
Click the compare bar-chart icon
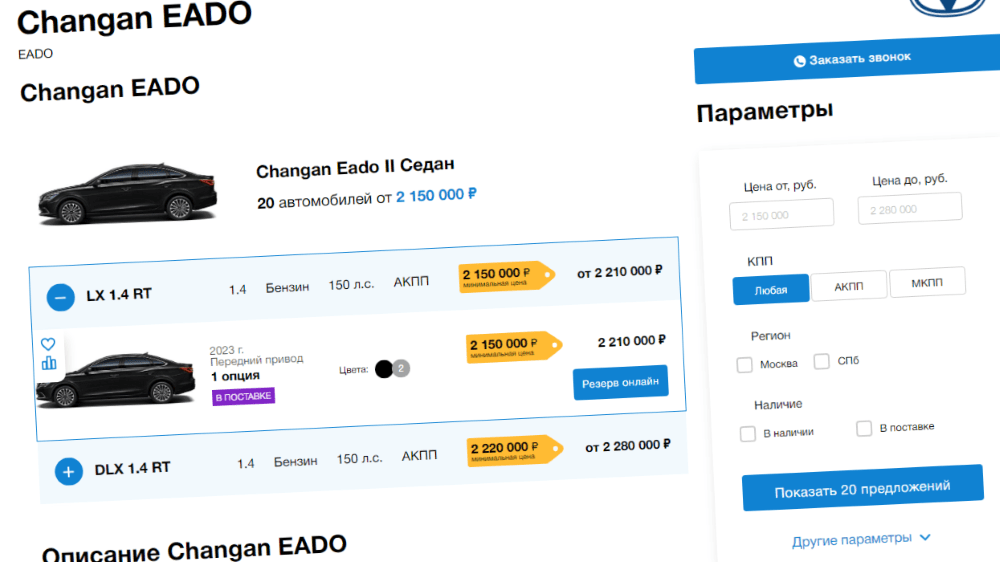[49, 363]
